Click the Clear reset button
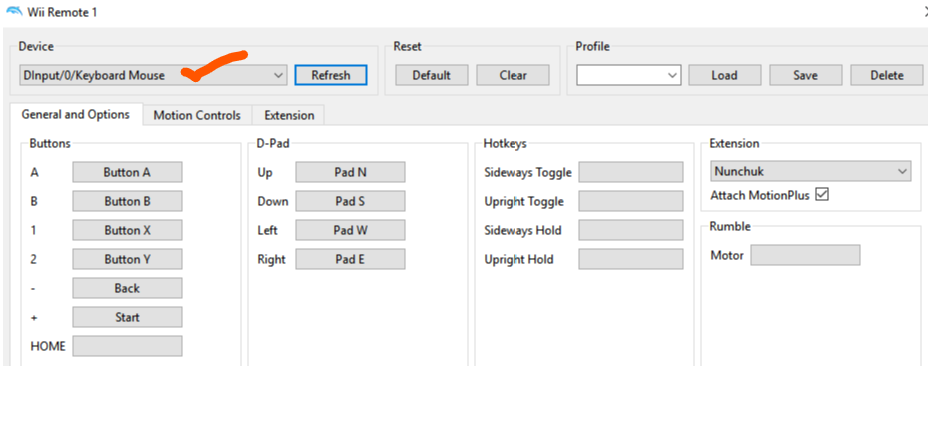948x448 pixels. coord(513,75)
